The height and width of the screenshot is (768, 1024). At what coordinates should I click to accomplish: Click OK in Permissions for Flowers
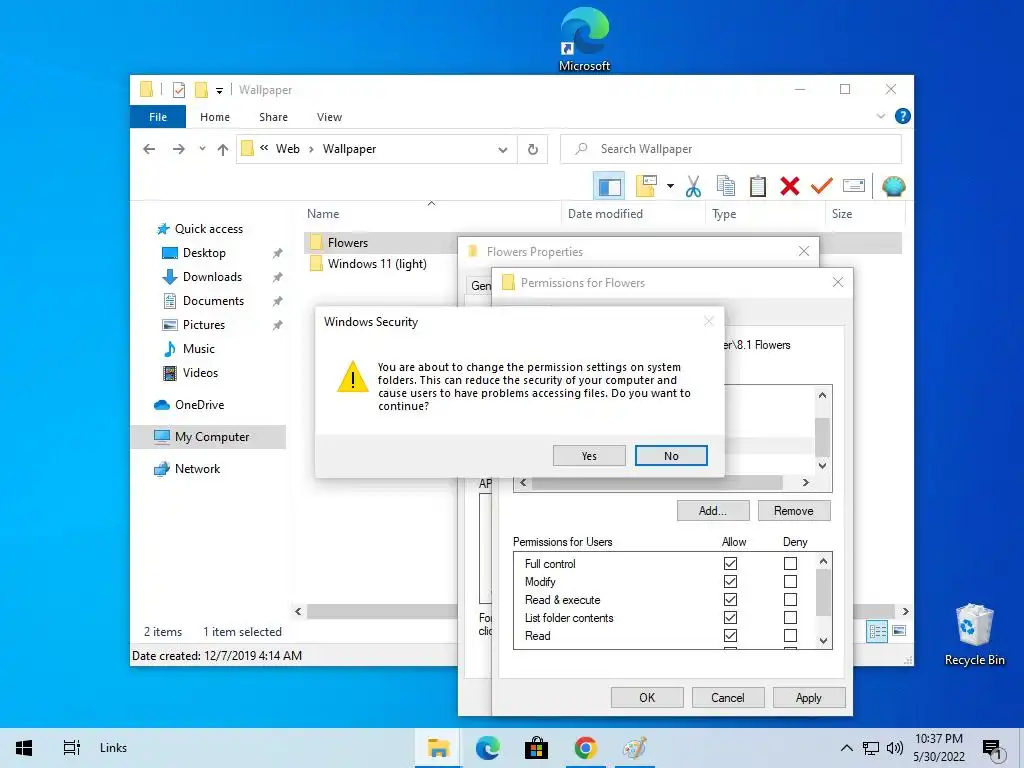(647, 697)
